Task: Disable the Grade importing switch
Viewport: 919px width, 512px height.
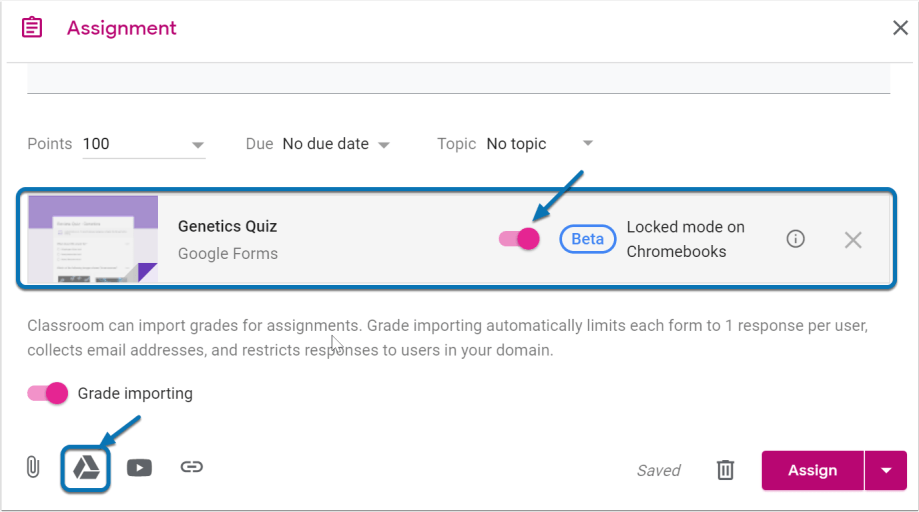Action: tap(48, 393)
